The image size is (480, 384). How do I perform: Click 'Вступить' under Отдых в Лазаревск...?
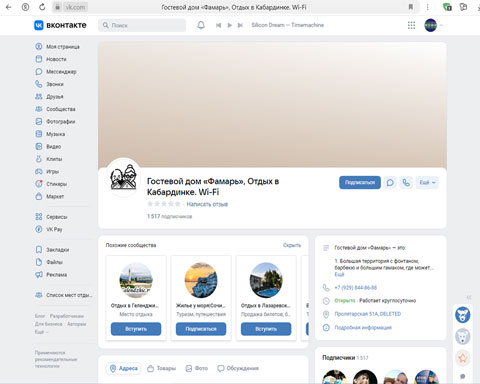tap(266, 329)
